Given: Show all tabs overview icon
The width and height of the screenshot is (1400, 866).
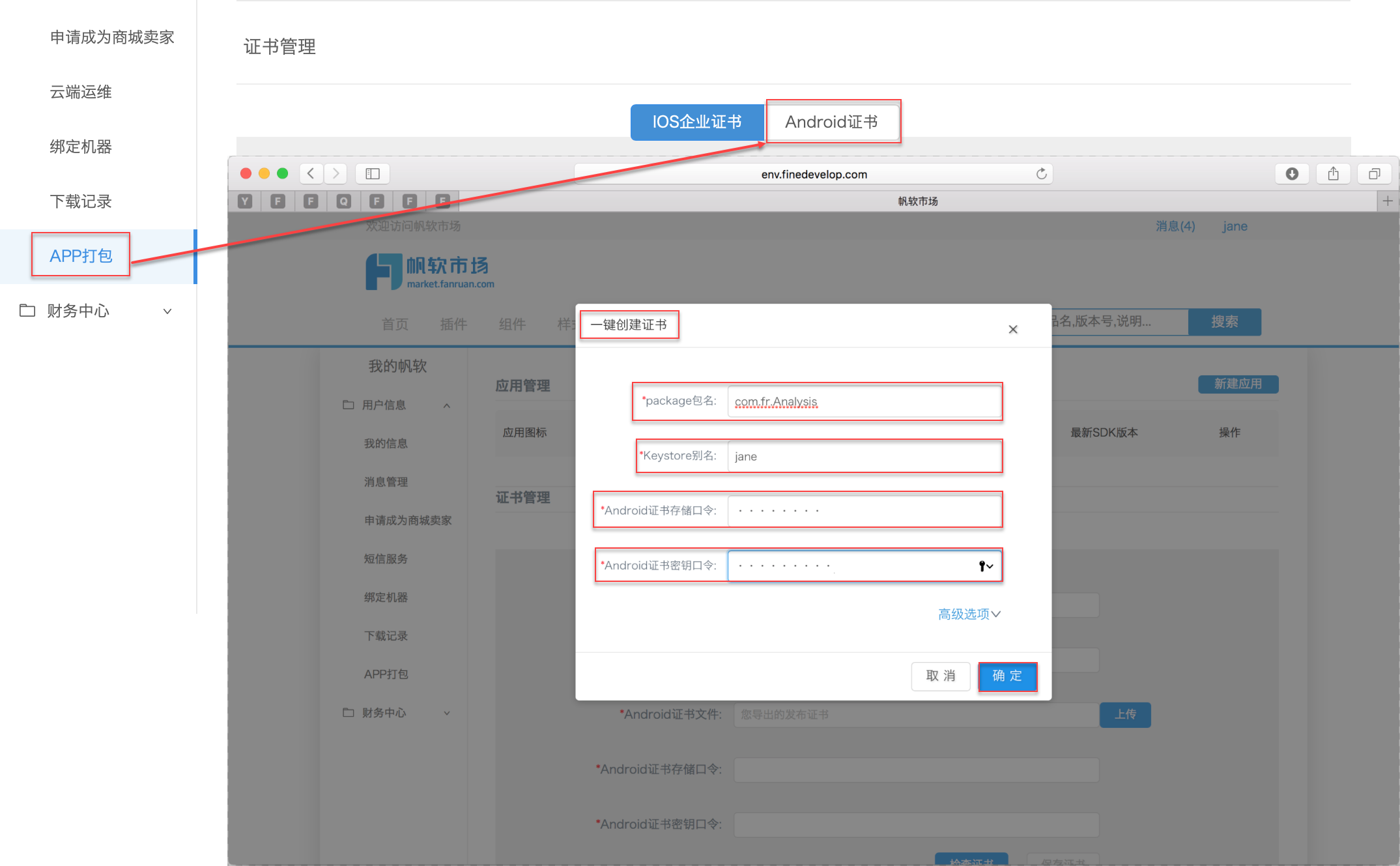Looking at the screenshot, I should [1374, 173].
